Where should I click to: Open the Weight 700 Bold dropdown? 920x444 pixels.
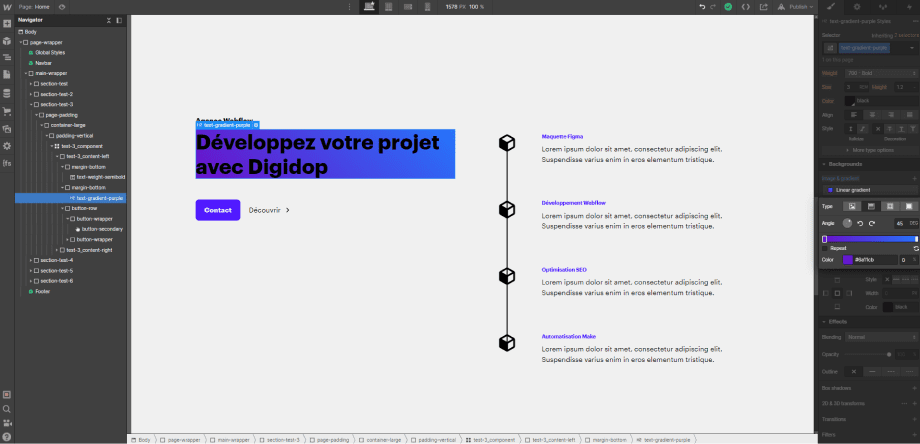point(881,73)
